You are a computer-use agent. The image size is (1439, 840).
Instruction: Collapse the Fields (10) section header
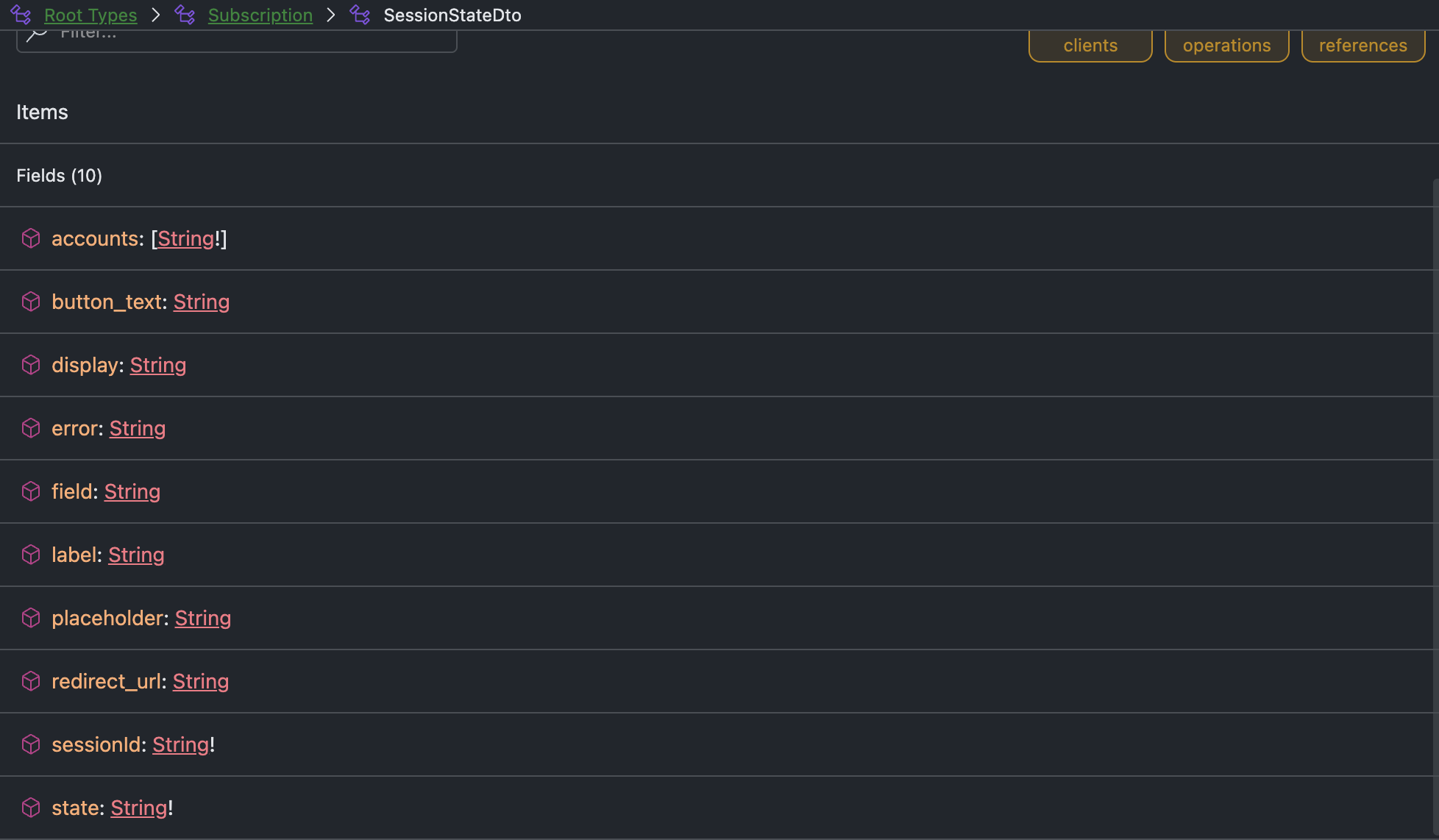tap(59, 175)
